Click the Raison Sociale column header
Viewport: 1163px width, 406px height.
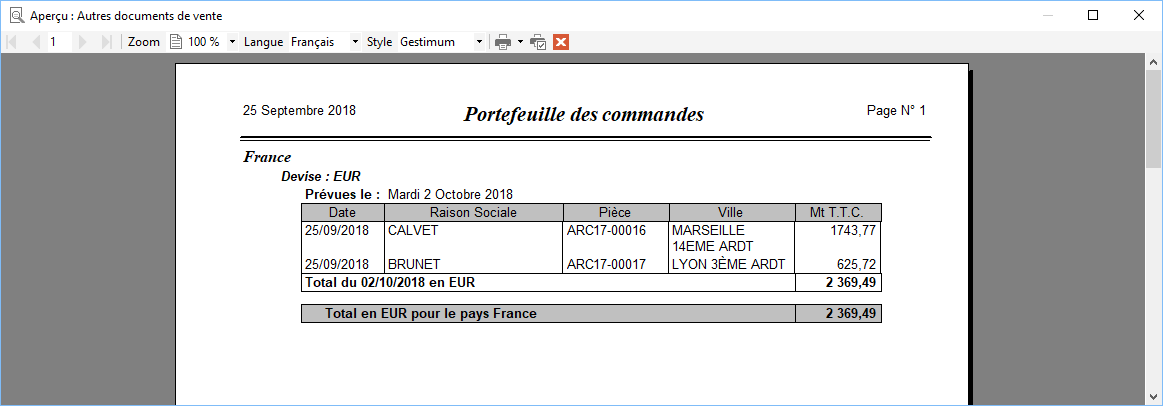(474, 212)
